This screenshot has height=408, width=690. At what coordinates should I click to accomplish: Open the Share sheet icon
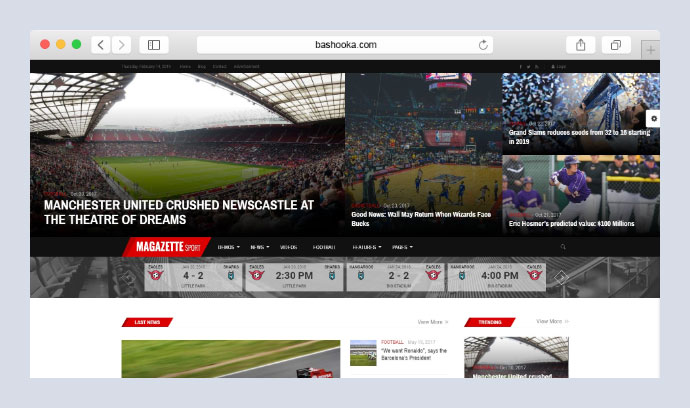(580, 45)
